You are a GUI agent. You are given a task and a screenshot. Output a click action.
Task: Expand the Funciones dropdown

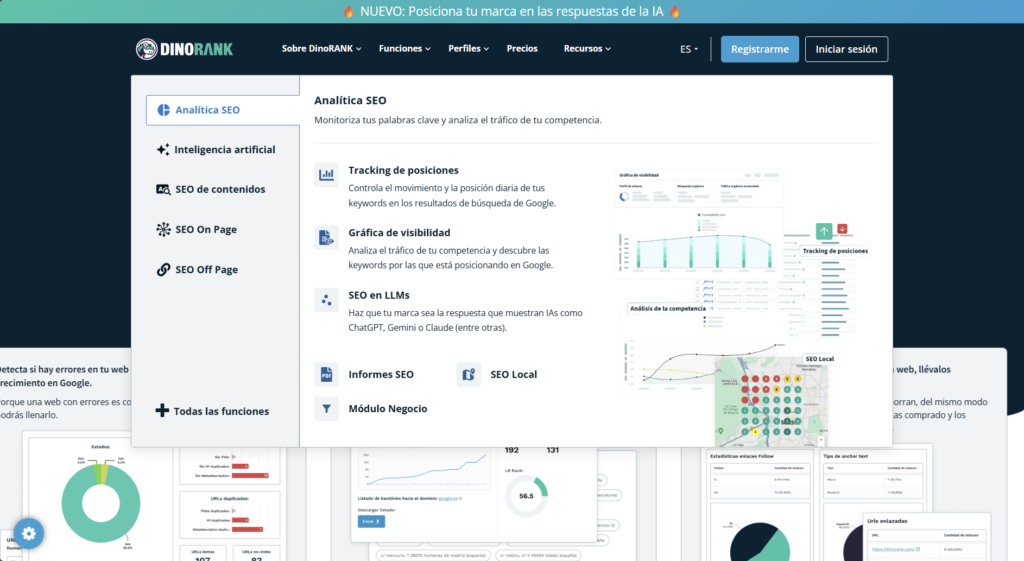[405, 49]
